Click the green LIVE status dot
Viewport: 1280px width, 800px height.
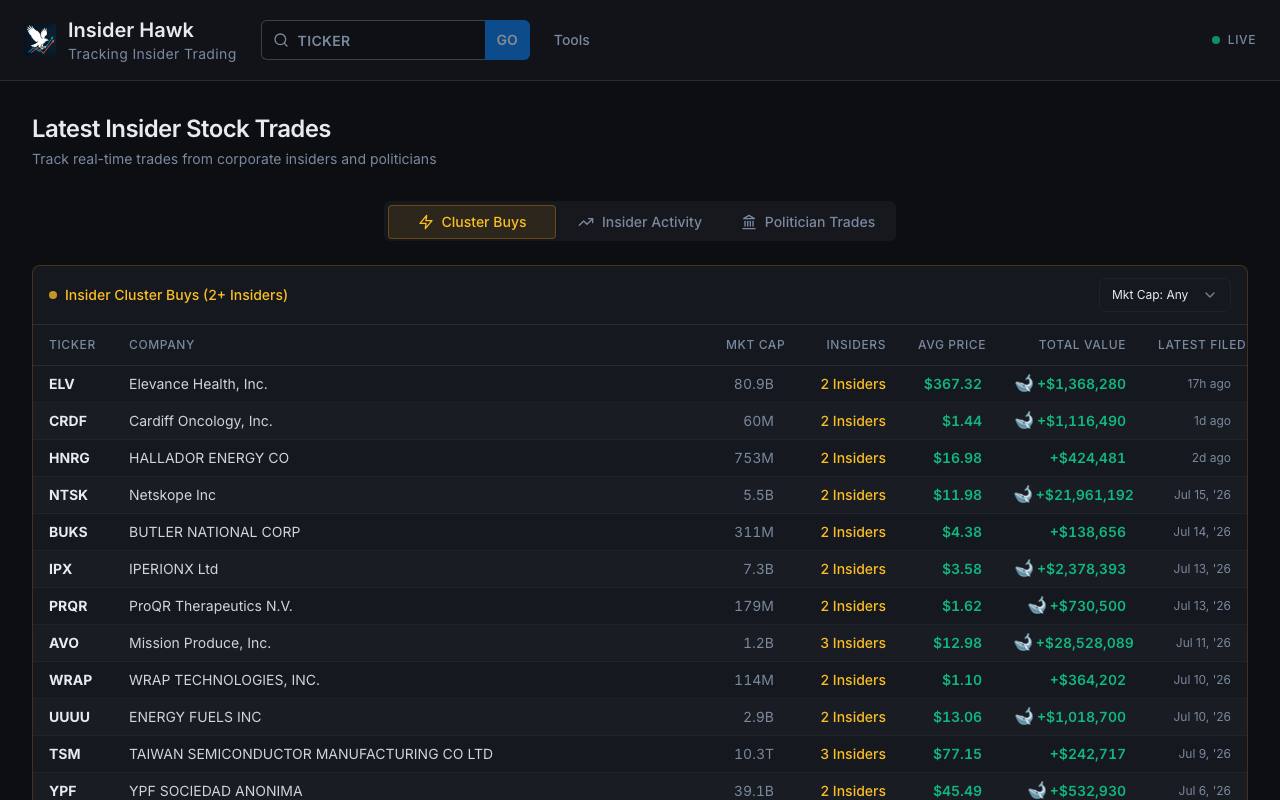1216,40
